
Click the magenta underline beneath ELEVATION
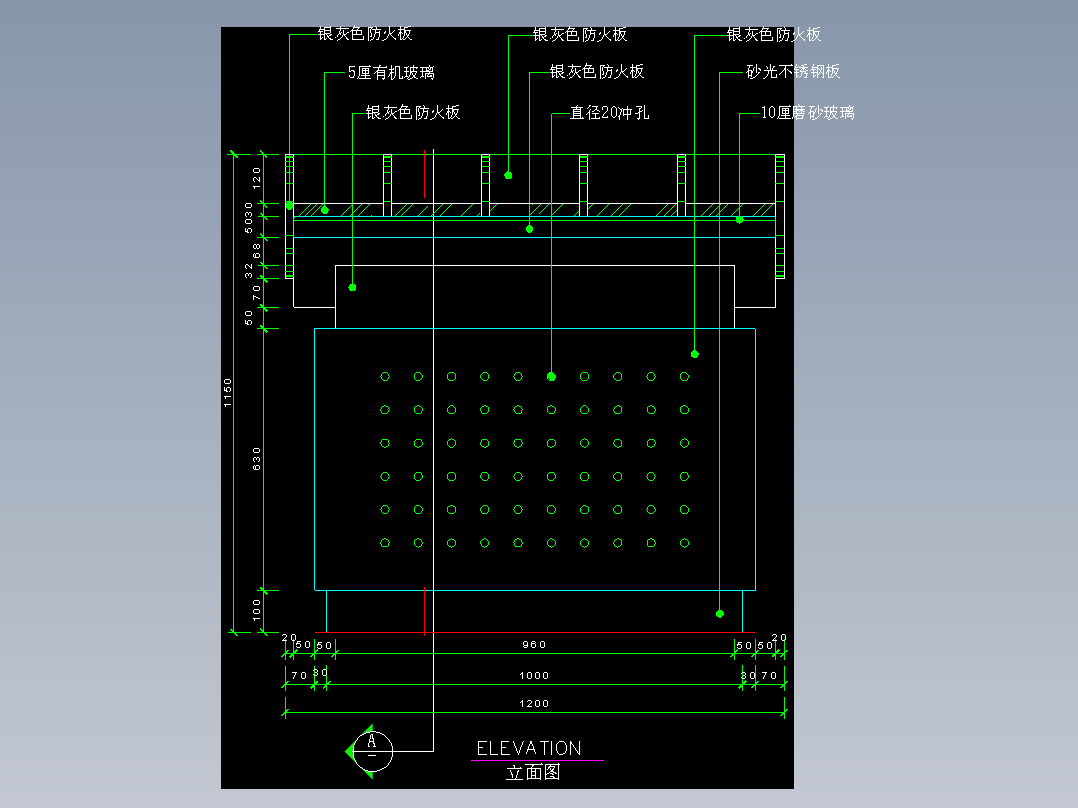click(x=537, y=761)
